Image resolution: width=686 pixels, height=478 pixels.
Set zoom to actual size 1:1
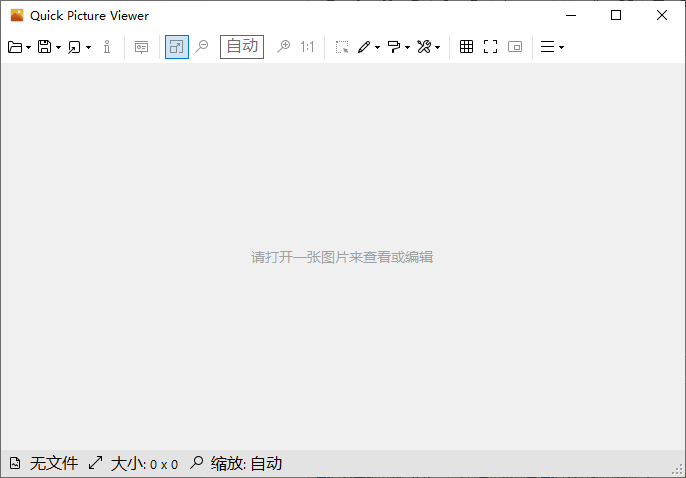pos(307,47)
